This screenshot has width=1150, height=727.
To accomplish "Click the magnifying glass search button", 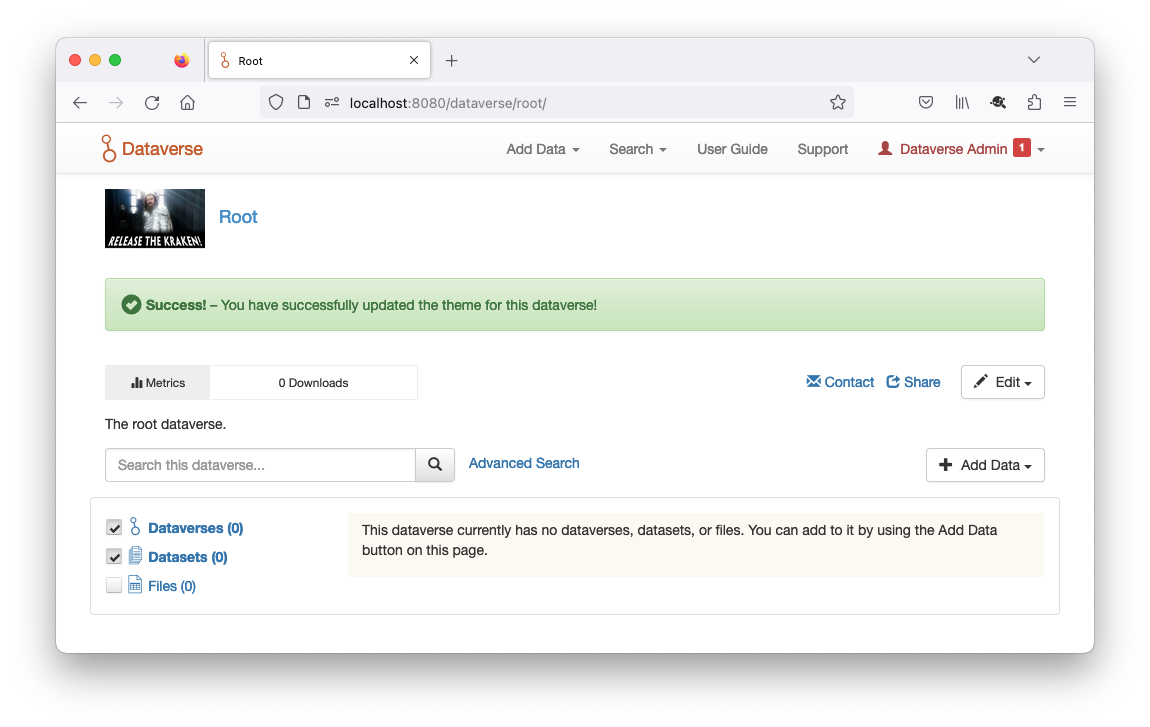I will coord(435,465).
